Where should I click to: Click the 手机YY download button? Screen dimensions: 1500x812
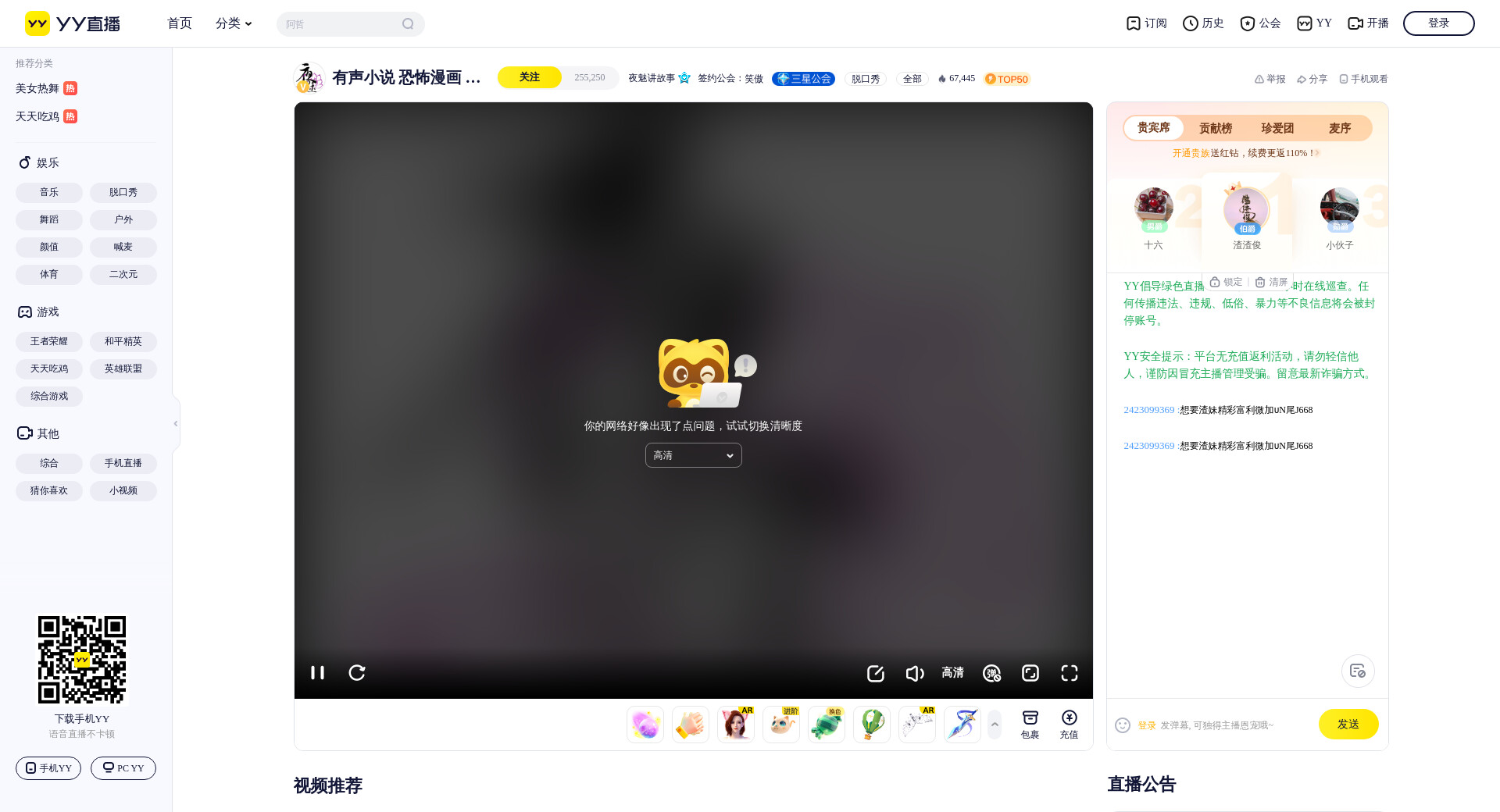point(48,768)
